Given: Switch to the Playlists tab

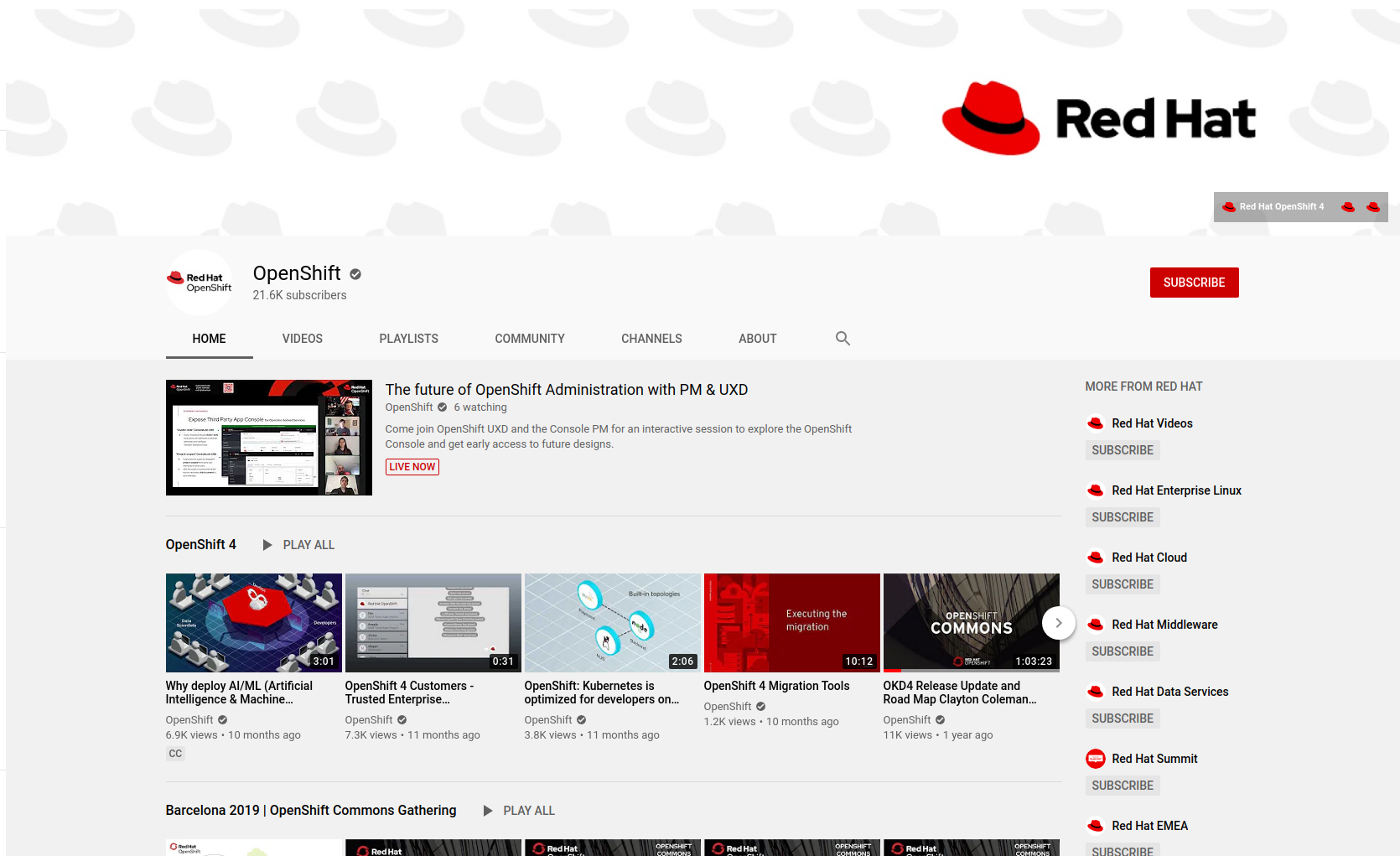Looking at the screenshot, I should pyautogui.click(x=408, y=339).
